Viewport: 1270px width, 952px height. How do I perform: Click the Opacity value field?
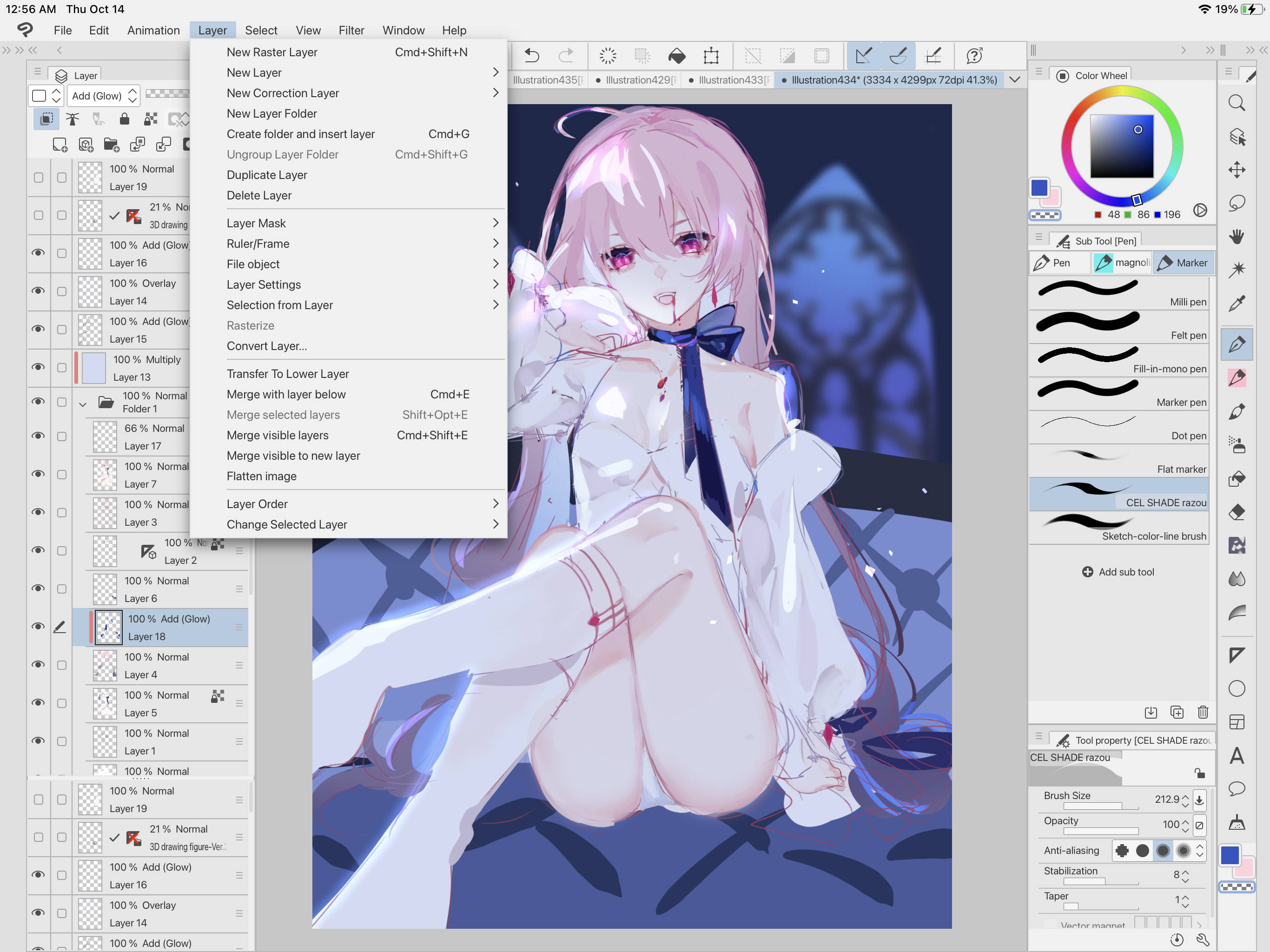(x=1170, y=825)
